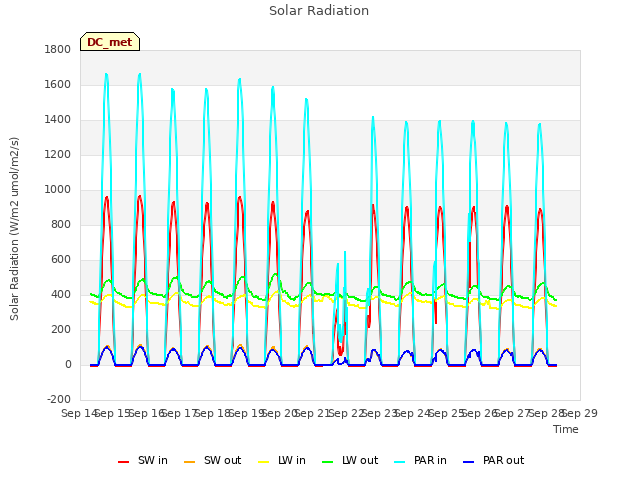The width and height of the screenshot is (640, 480).
Task: Select the PAR out legend entry
Action: tap(493, 461)
